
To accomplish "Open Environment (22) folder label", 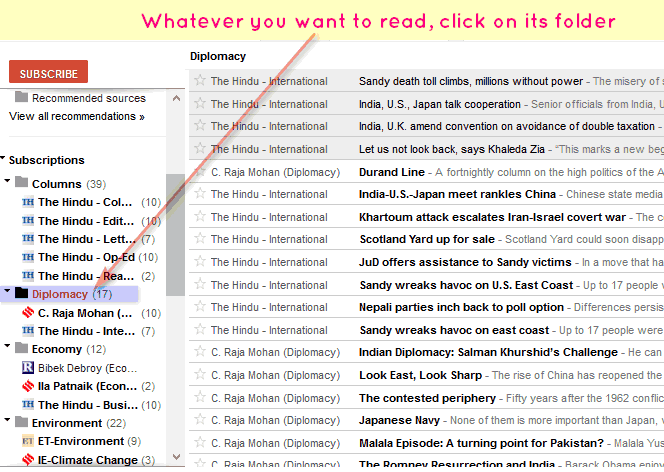I will point(79,423).
